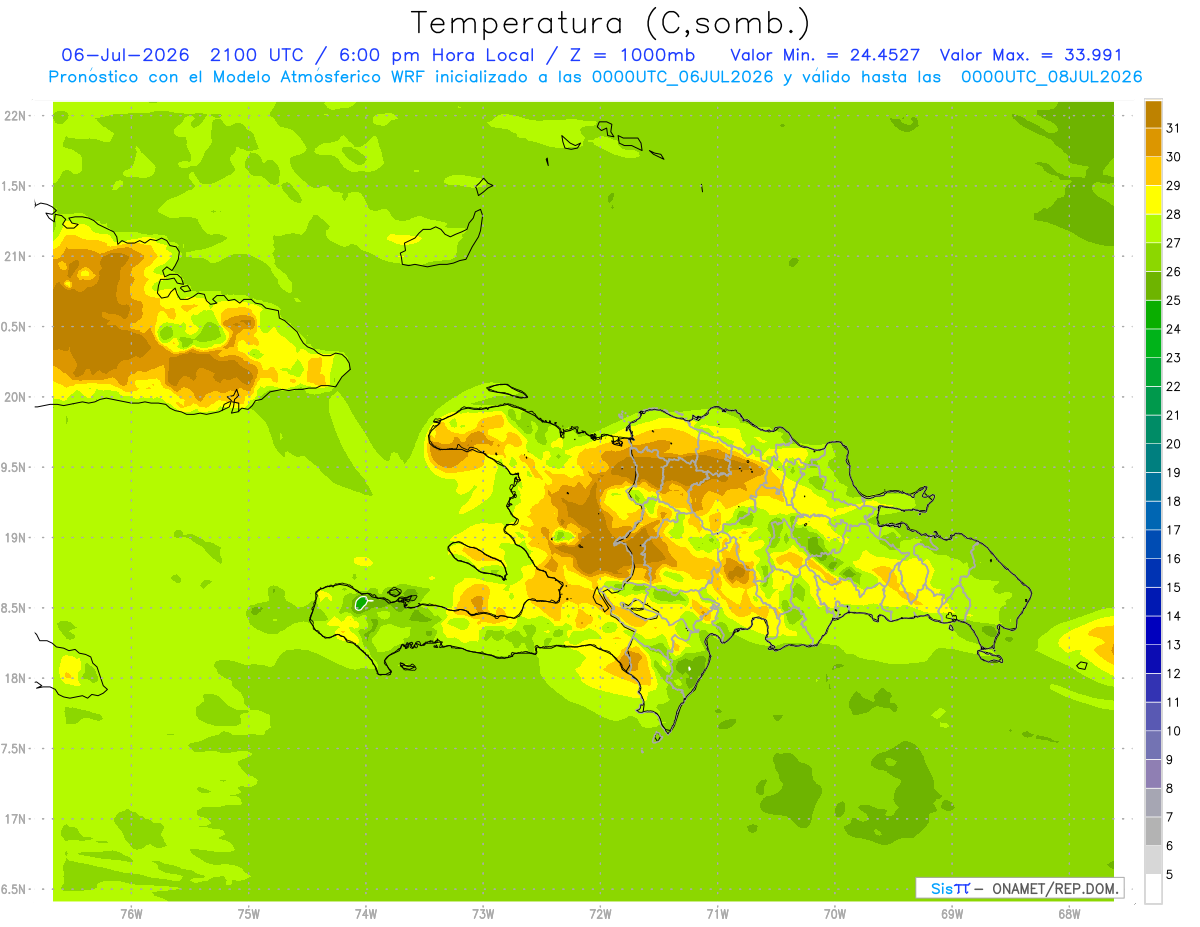The width and height of the screenshot is (1200, 927).
Task: Click the legend color band between 30 and 31
Action: point(1153,142)
